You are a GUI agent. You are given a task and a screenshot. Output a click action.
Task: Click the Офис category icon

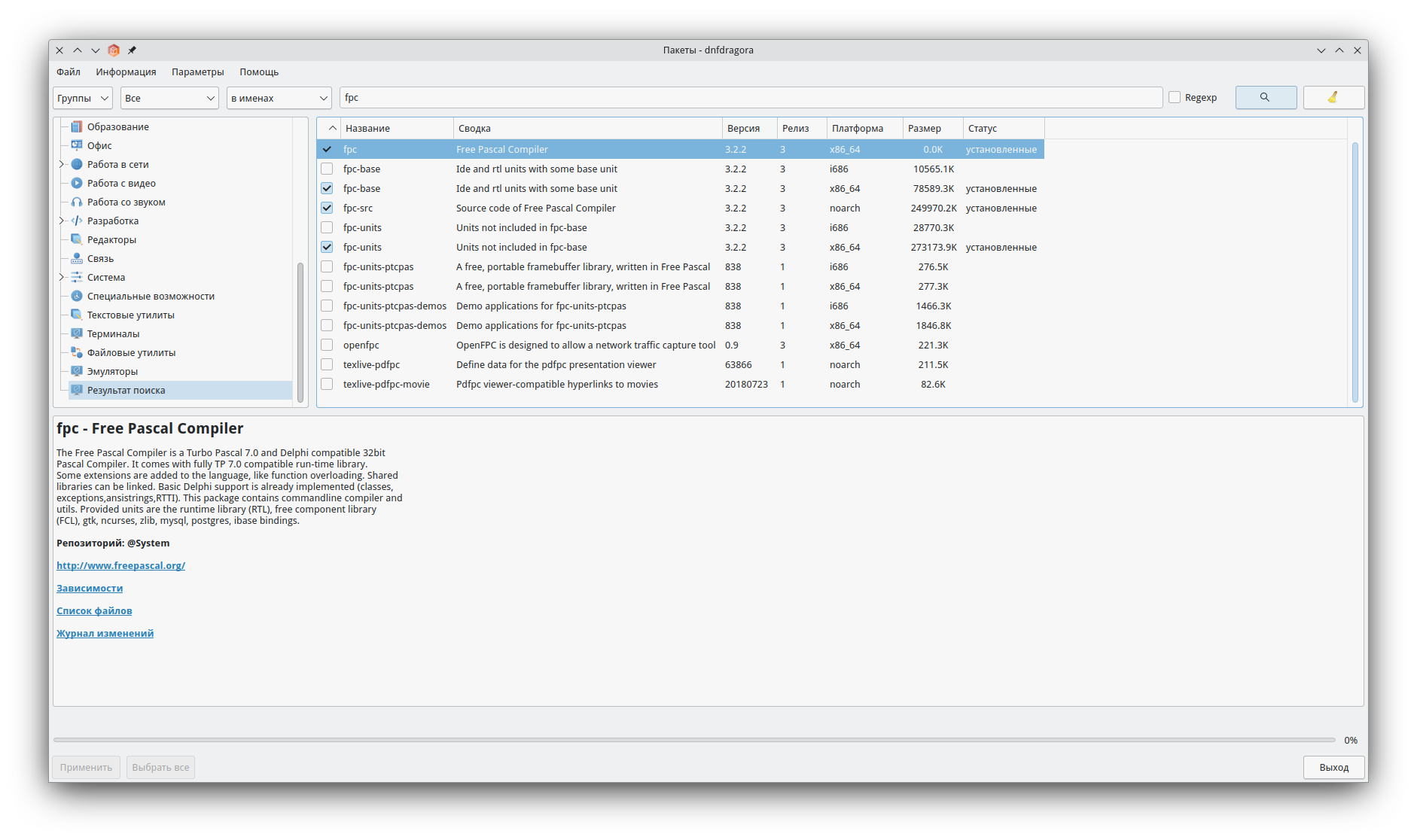pos(77,145)
